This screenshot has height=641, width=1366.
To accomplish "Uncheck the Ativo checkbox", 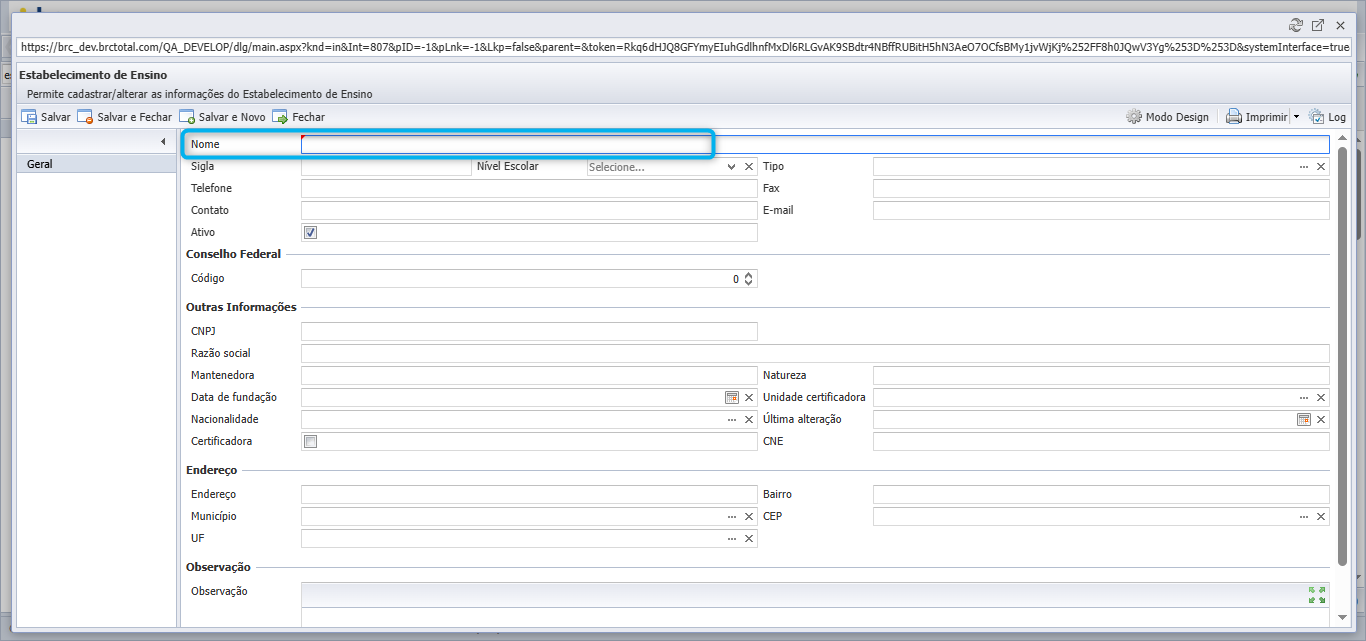I will 310,232.
